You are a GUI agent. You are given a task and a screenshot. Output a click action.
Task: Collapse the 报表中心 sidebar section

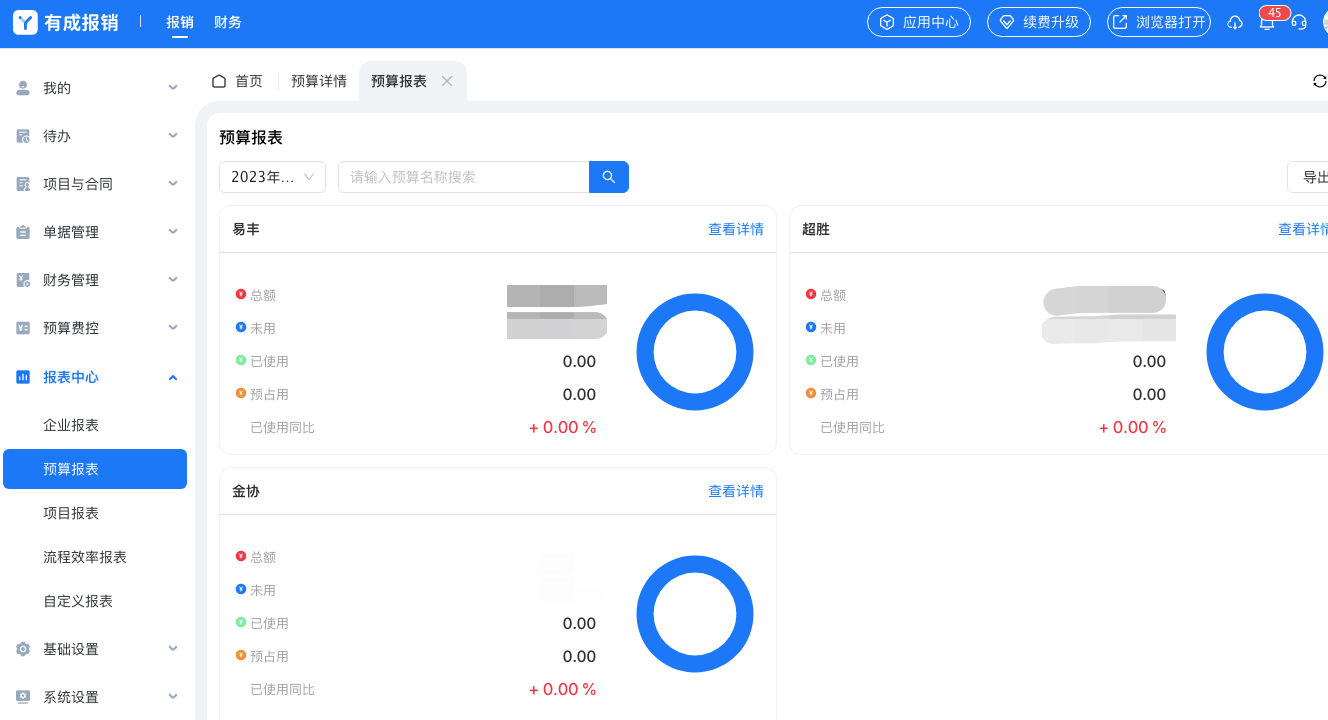[x=97, y=377]
